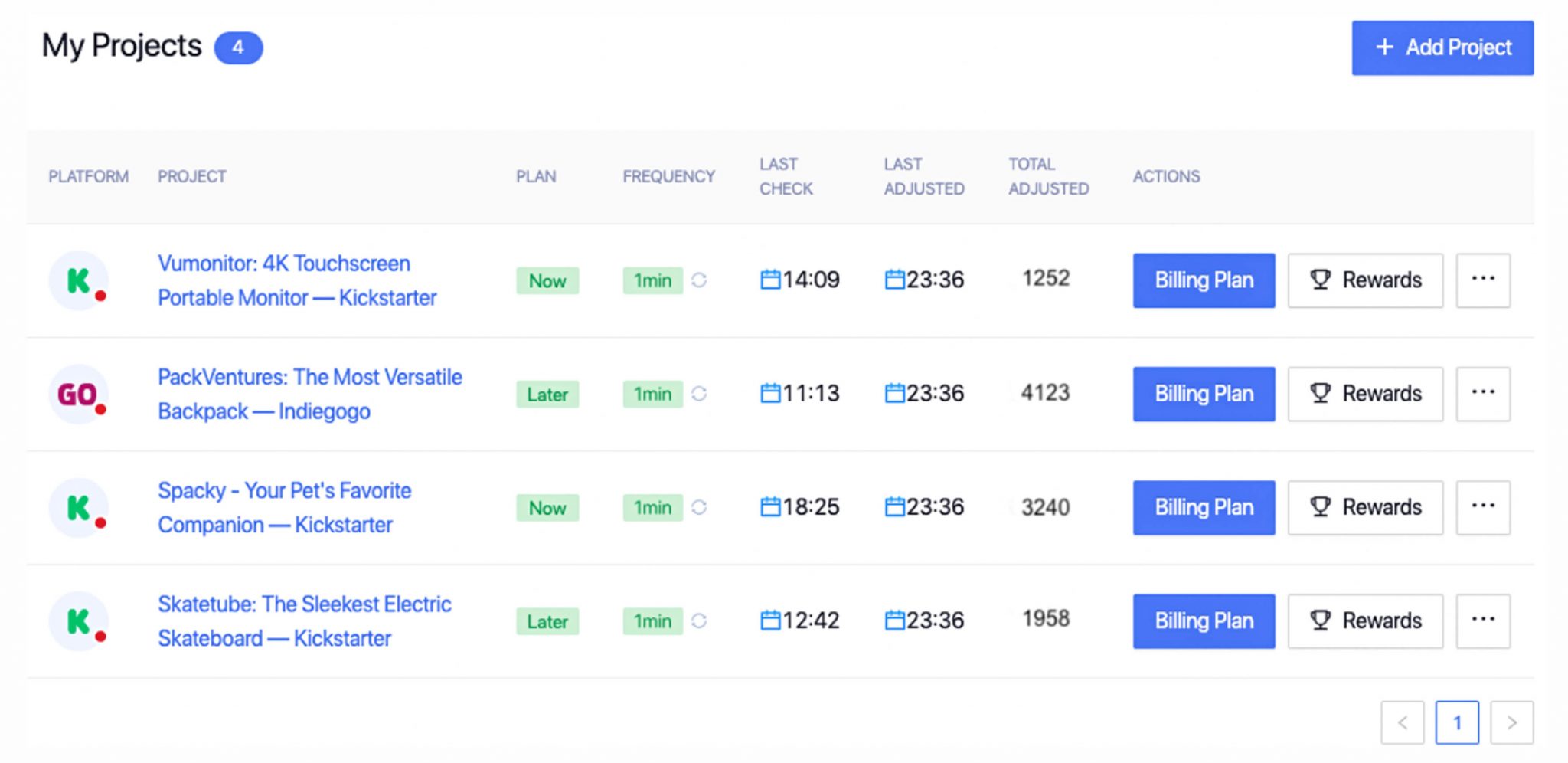Click the last adjusted calendar icon for PackVentures
Screen dimensions: 1568x763
(x=894, y=393)
